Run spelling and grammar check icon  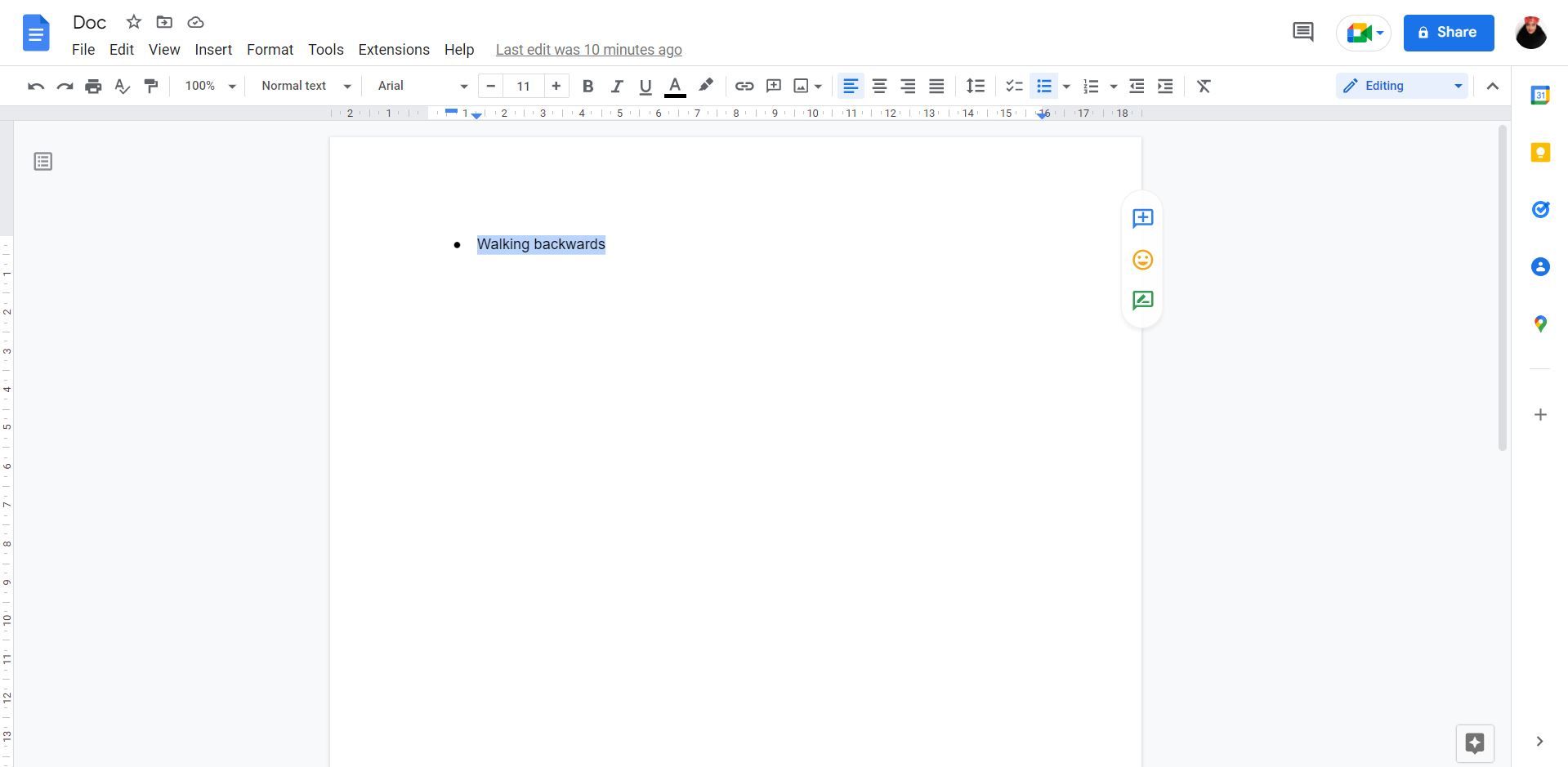122,86
